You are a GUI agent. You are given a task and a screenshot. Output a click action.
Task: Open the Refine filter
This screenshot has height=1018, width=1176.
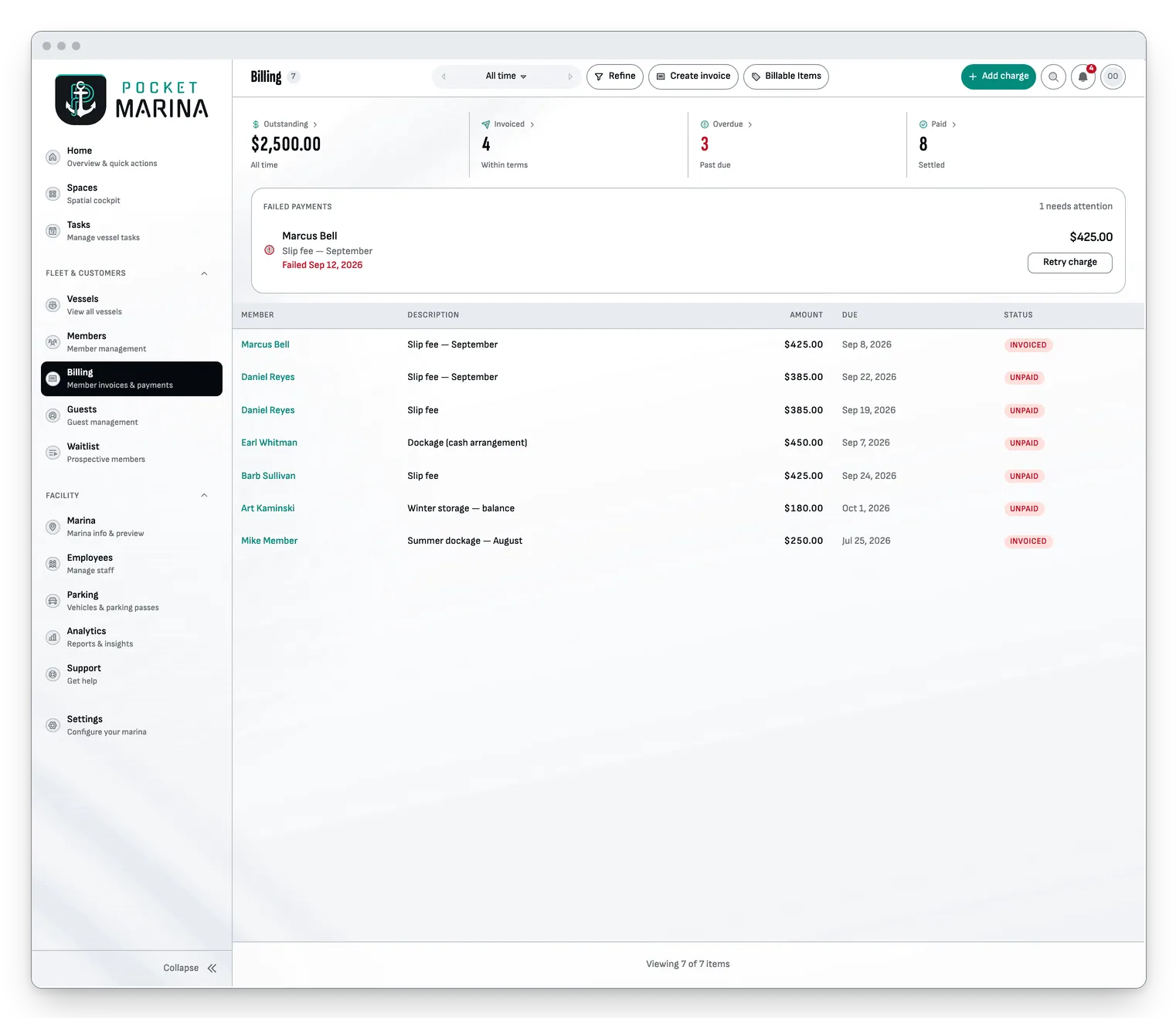[x=615, y=76]
